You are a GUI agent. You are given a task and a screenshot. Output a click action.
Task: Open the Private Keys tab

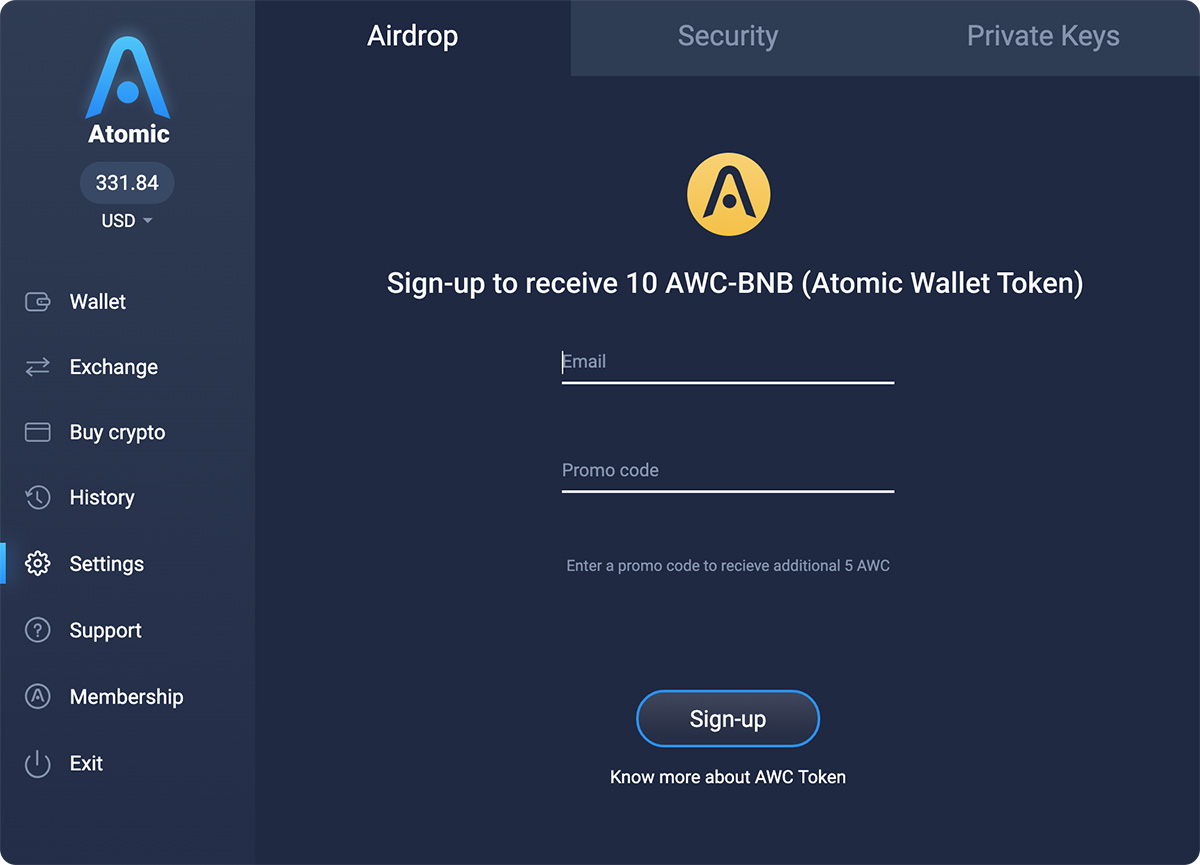[1043, 36]
